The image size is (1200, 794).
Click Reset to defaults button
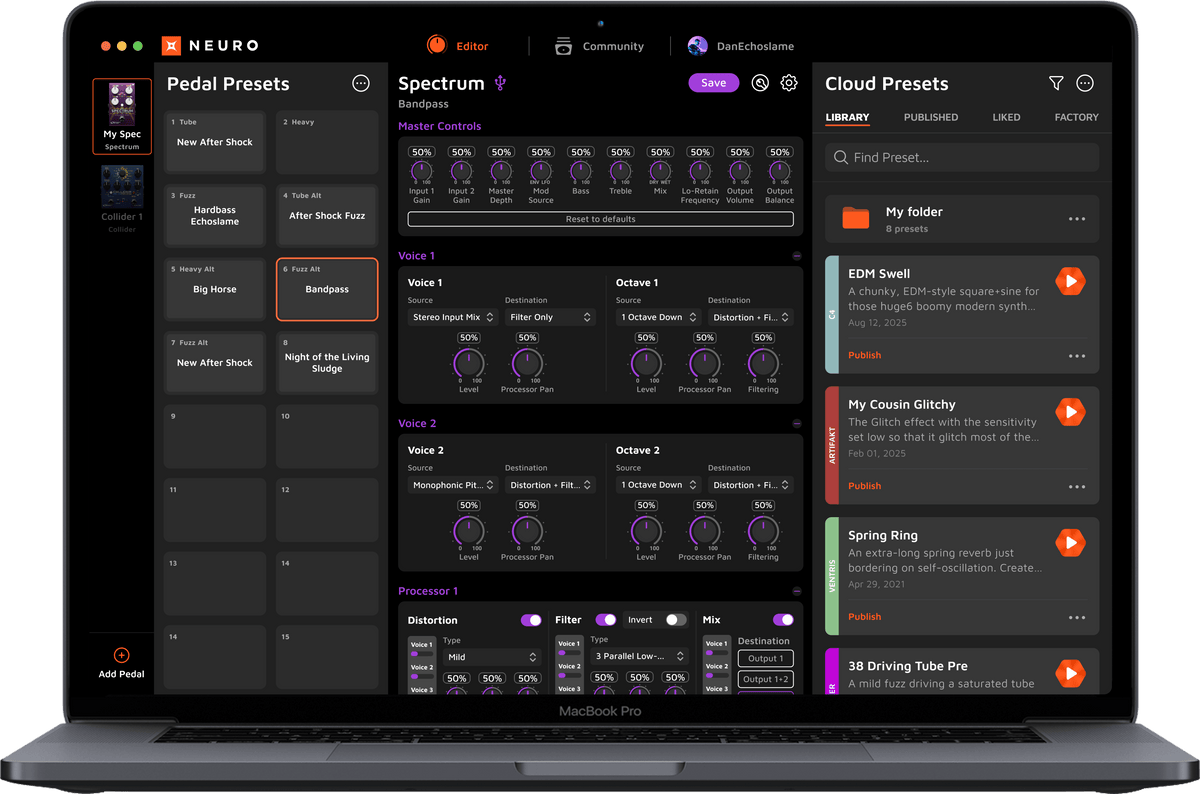point(601,219)
